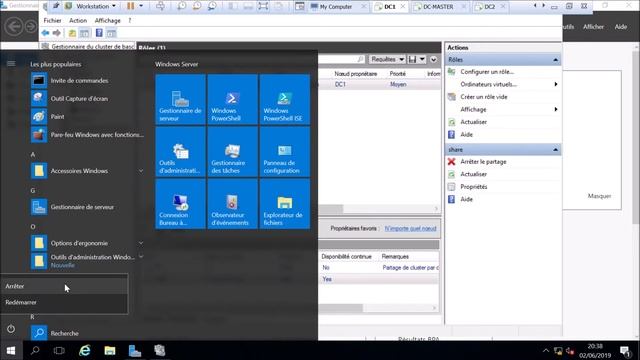Open Invite de commandes from popular list
Viewport: 640px width, 360px height.
coord(87,80)
